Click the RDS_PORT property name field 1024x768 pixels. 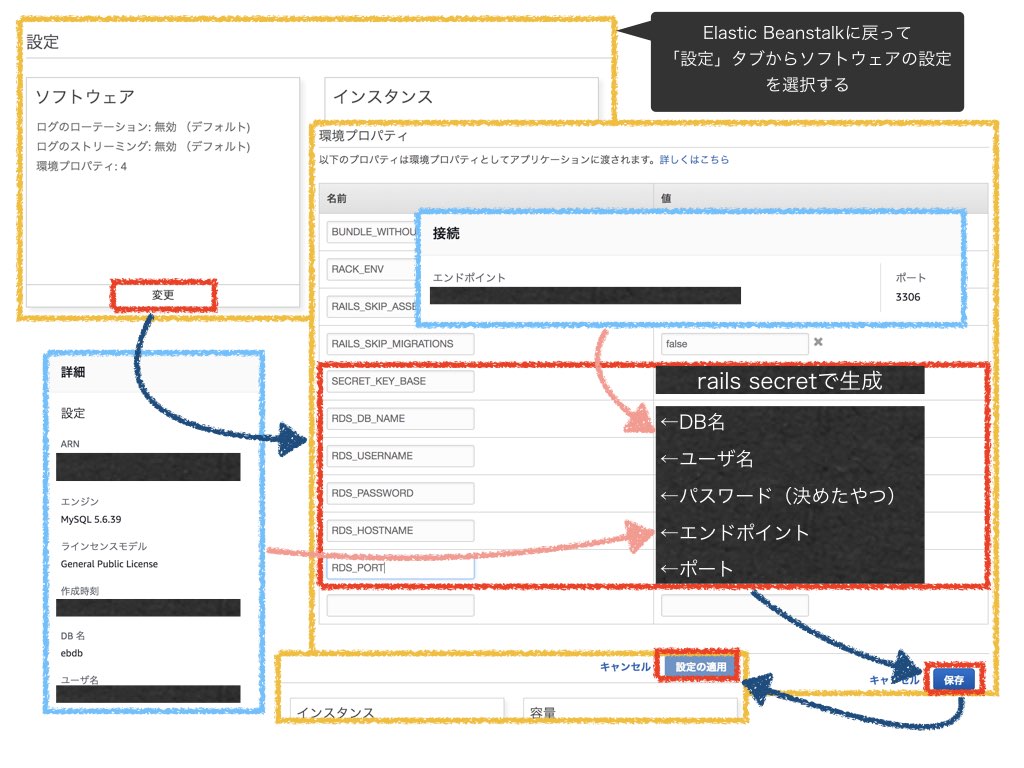400,567
